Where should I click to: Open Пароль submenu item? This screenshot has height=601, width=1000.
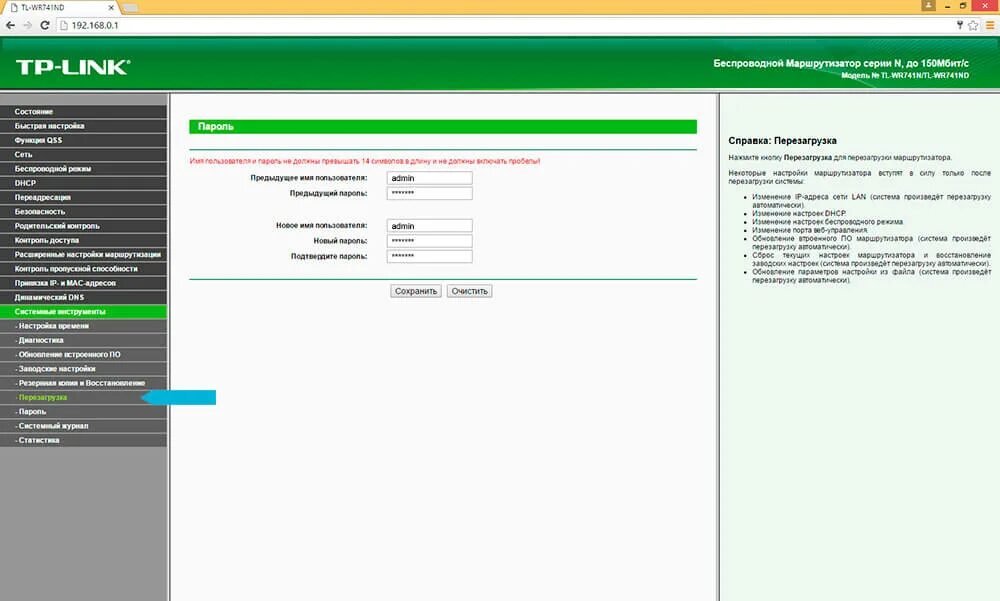tap(84, 412)
